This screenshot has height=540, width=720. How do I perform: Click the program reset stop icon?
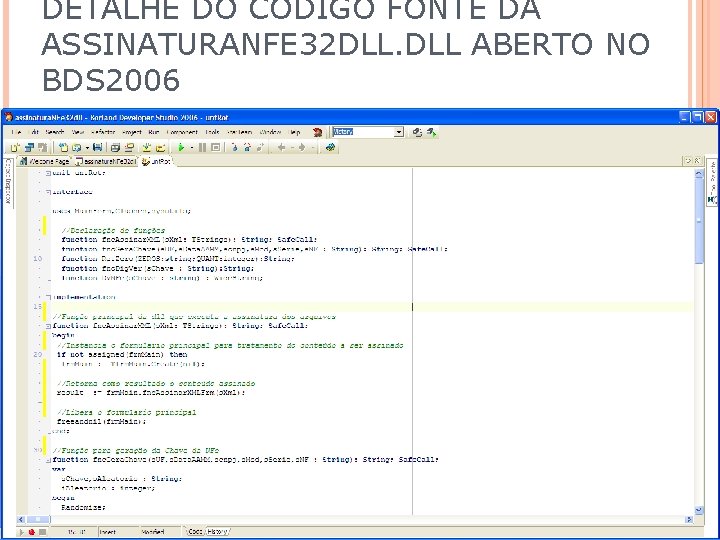click(x=215, y=147)
